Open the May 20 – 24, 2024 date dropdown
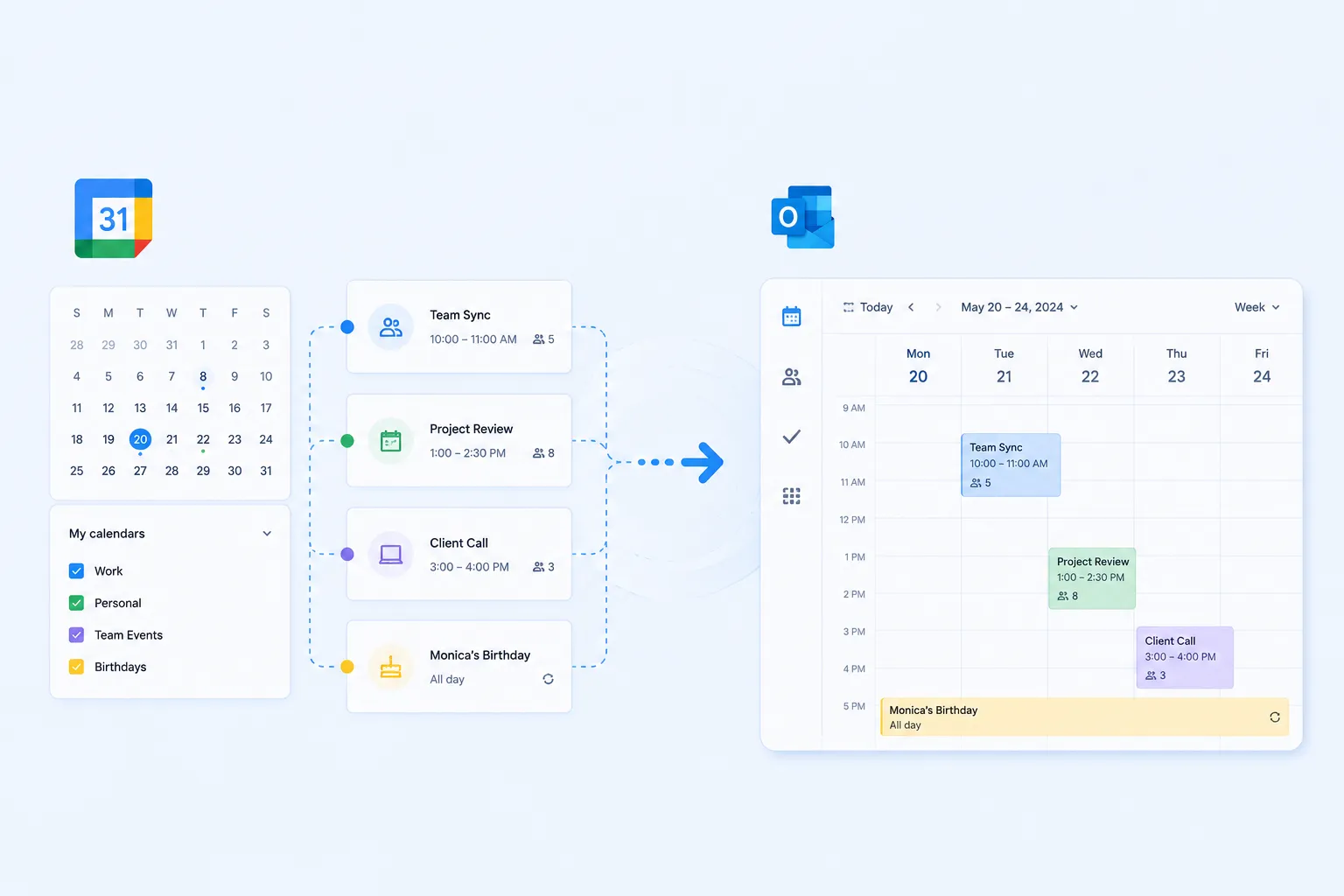 click(x=1019, y=307)
